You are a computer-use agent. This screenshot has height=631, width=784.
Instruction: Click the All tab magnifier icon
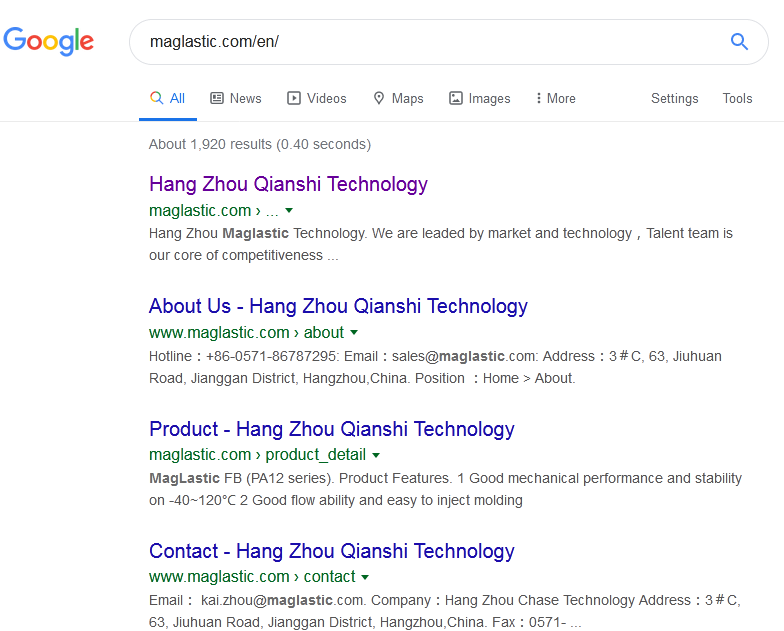point(156,98)
